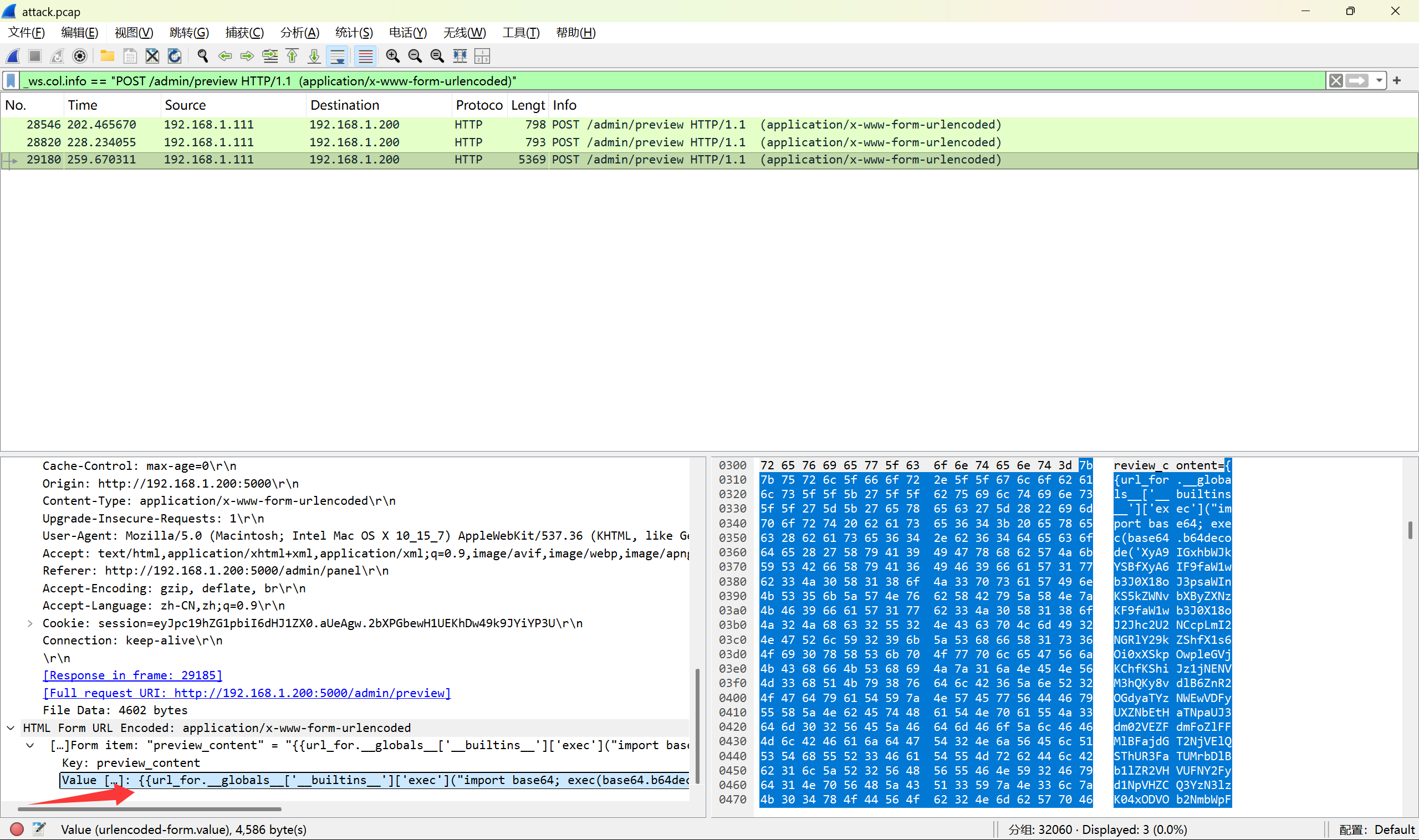Expand the Cookie header row

(x=30, y=623)
